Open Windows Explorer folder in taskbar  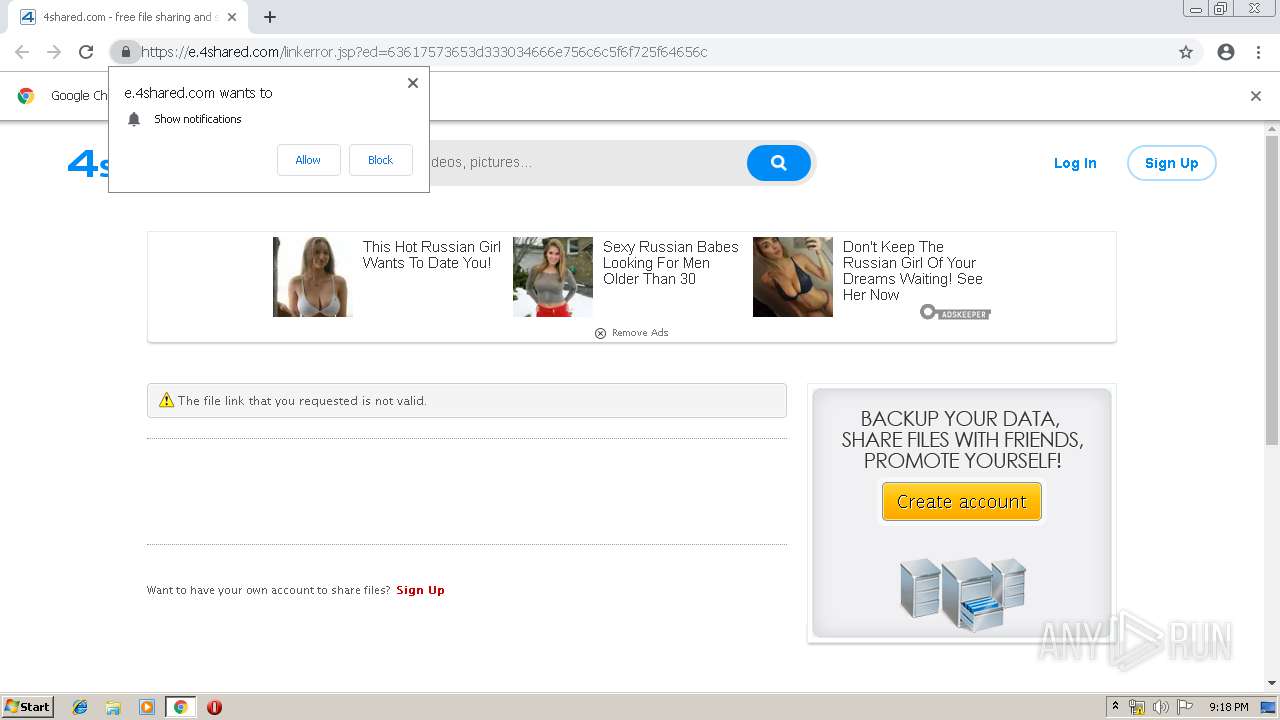coord(113,707)
